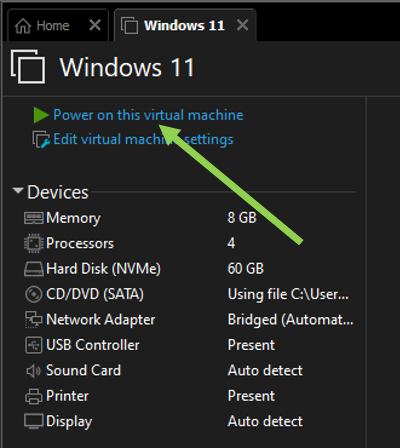Screen dimensions: 400x448
Task: Click the 8 GB memory value
Action: coord(242,218)
